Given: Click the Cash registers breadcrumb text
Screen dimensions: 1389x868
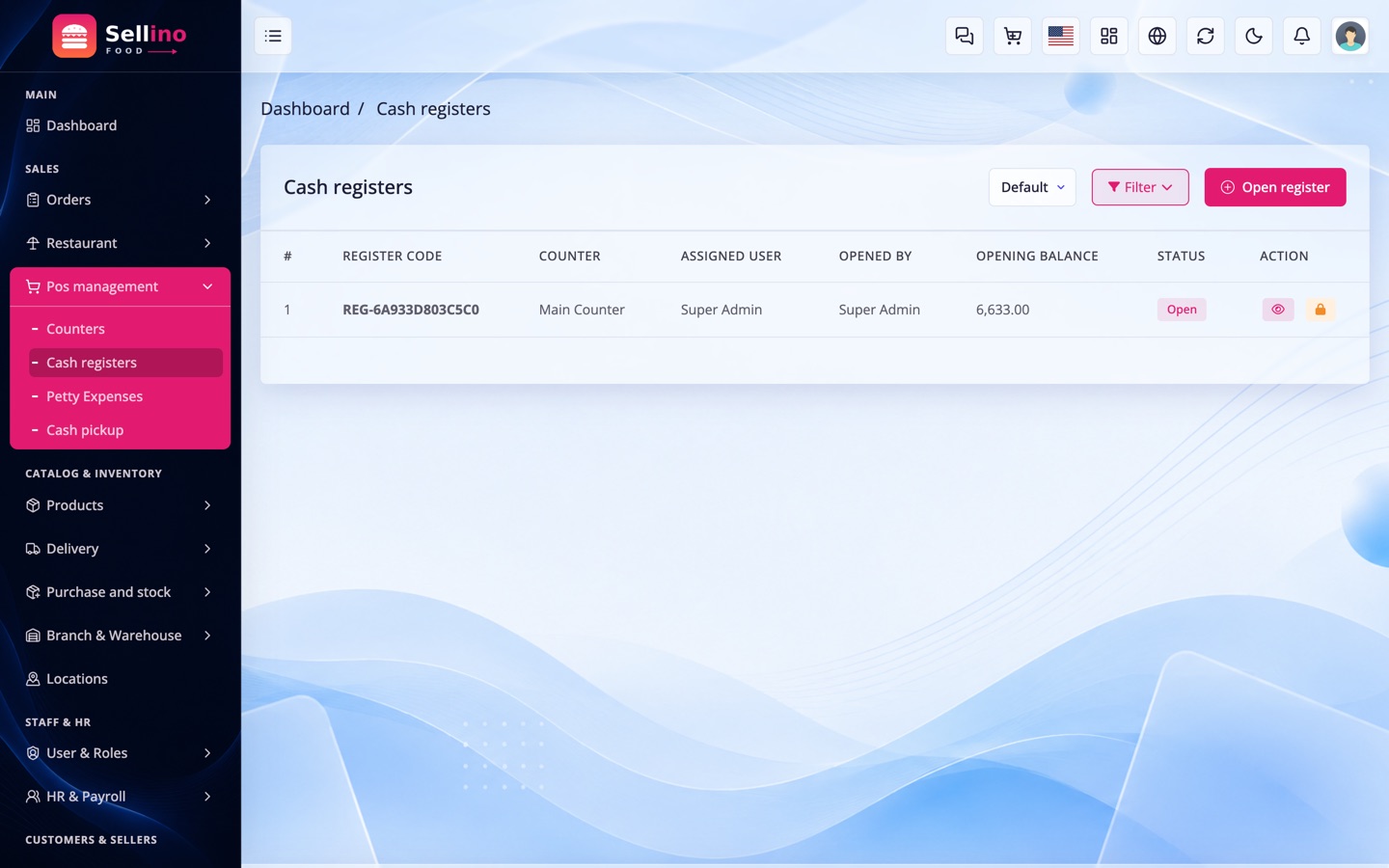Looking at the screenshot, I should (x=433, y=109).
